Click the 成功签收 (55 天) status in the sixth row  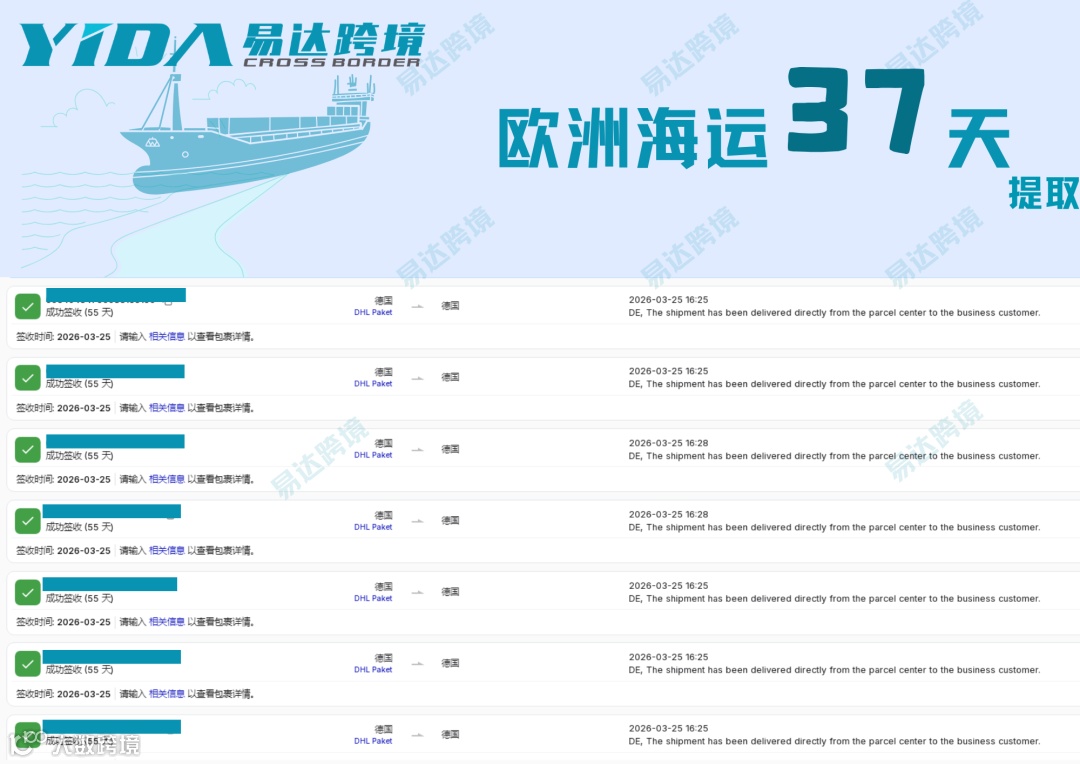pos(79,670)
